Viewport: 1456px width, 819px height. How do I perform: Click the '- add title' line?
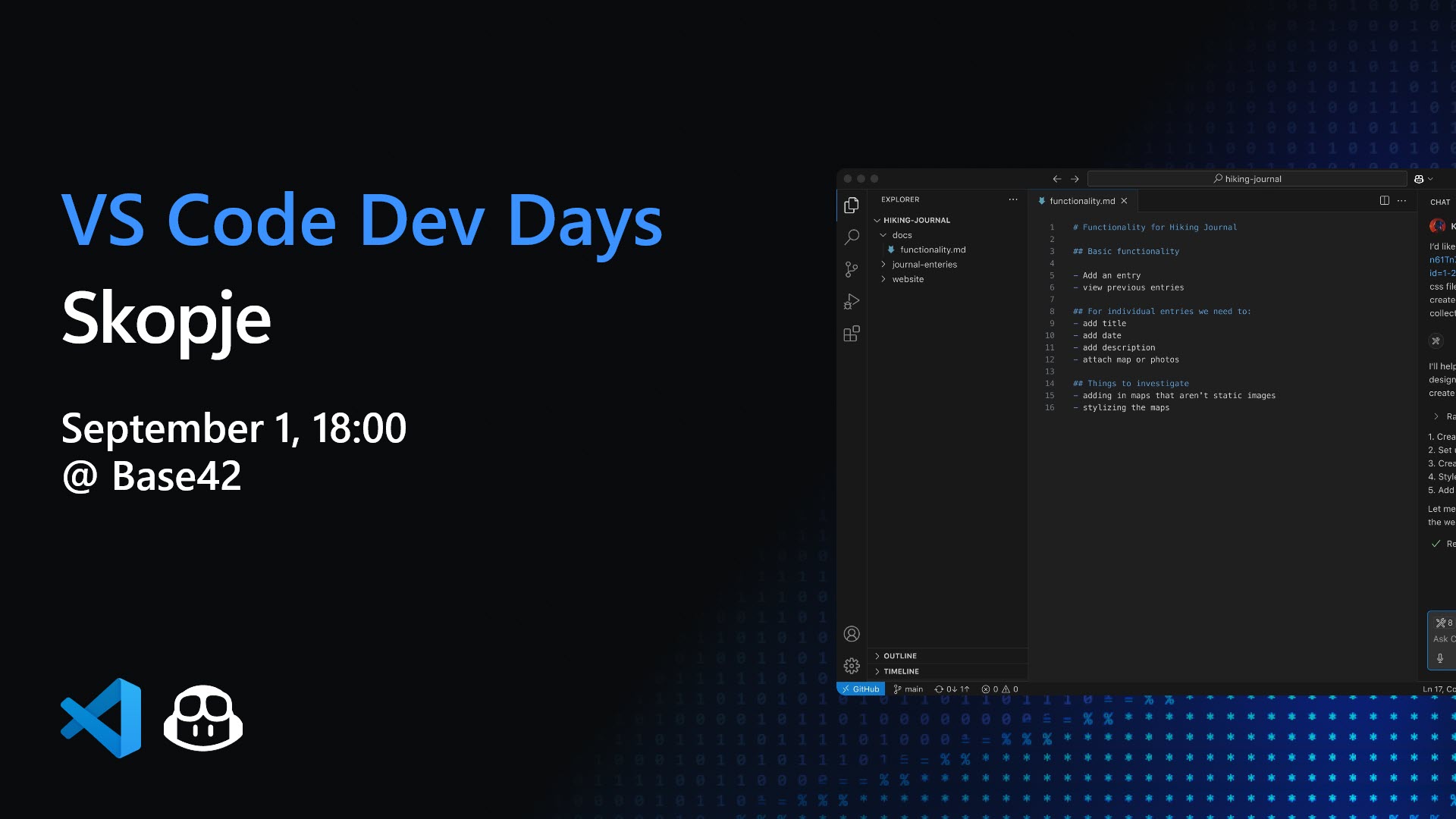pyautogui.click(x=1100, y=324)
